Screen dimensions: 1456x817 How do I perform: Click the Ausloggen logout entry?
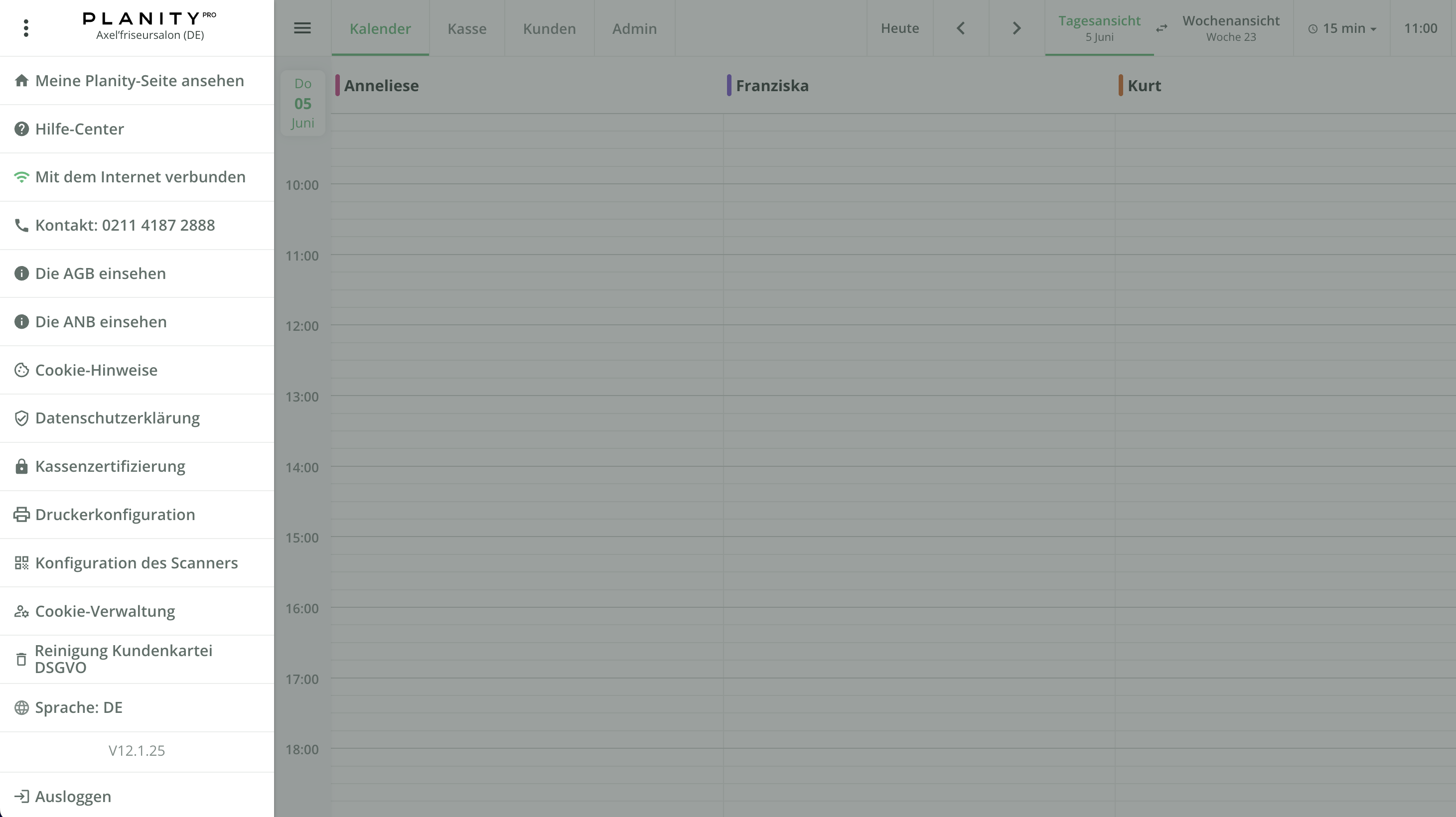pos(73,796)
